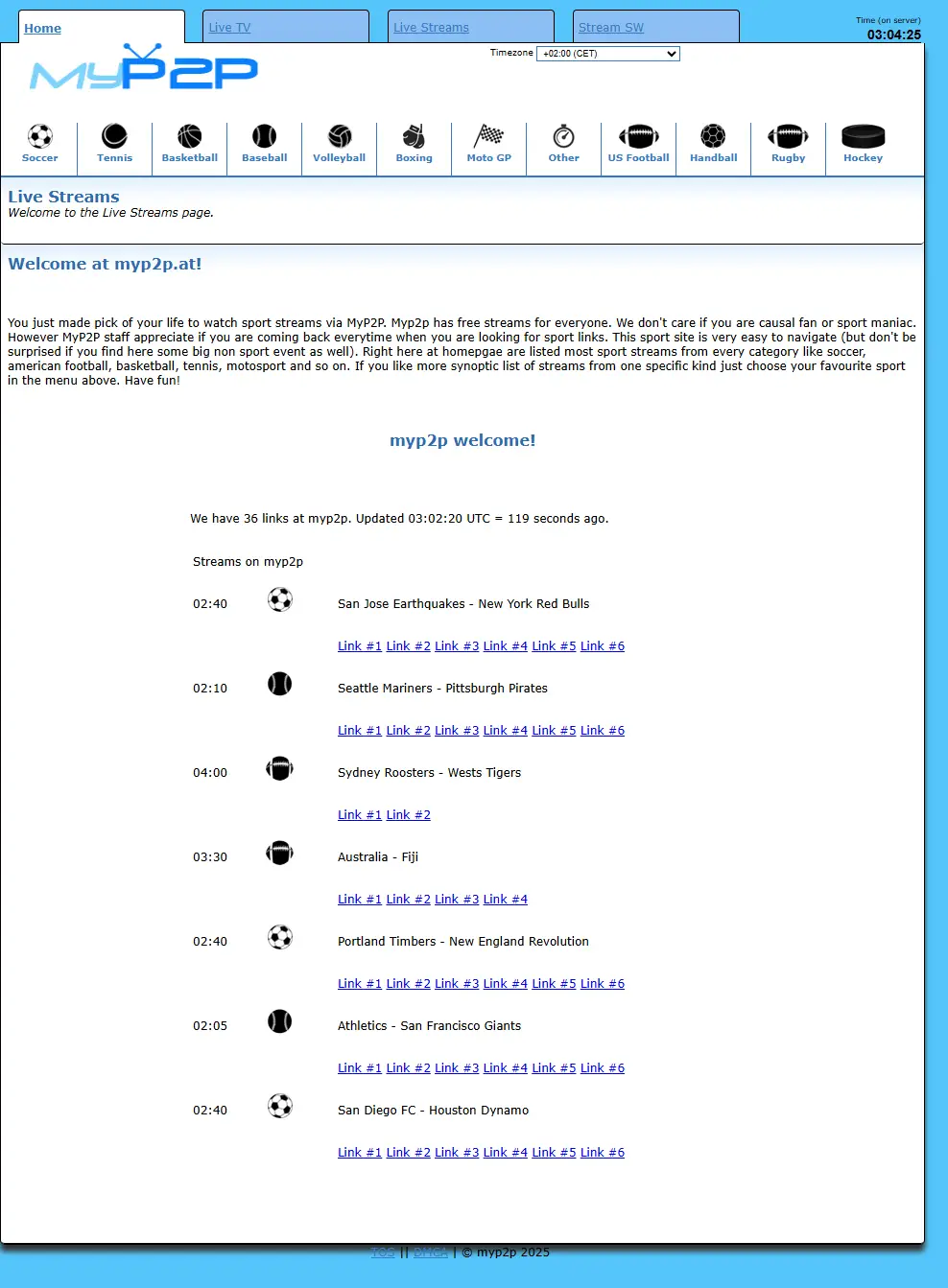This screenshot has height=1288, width=948.
Task: Open Link #4 for Australia - Fiji
Action: pos(506,900)
